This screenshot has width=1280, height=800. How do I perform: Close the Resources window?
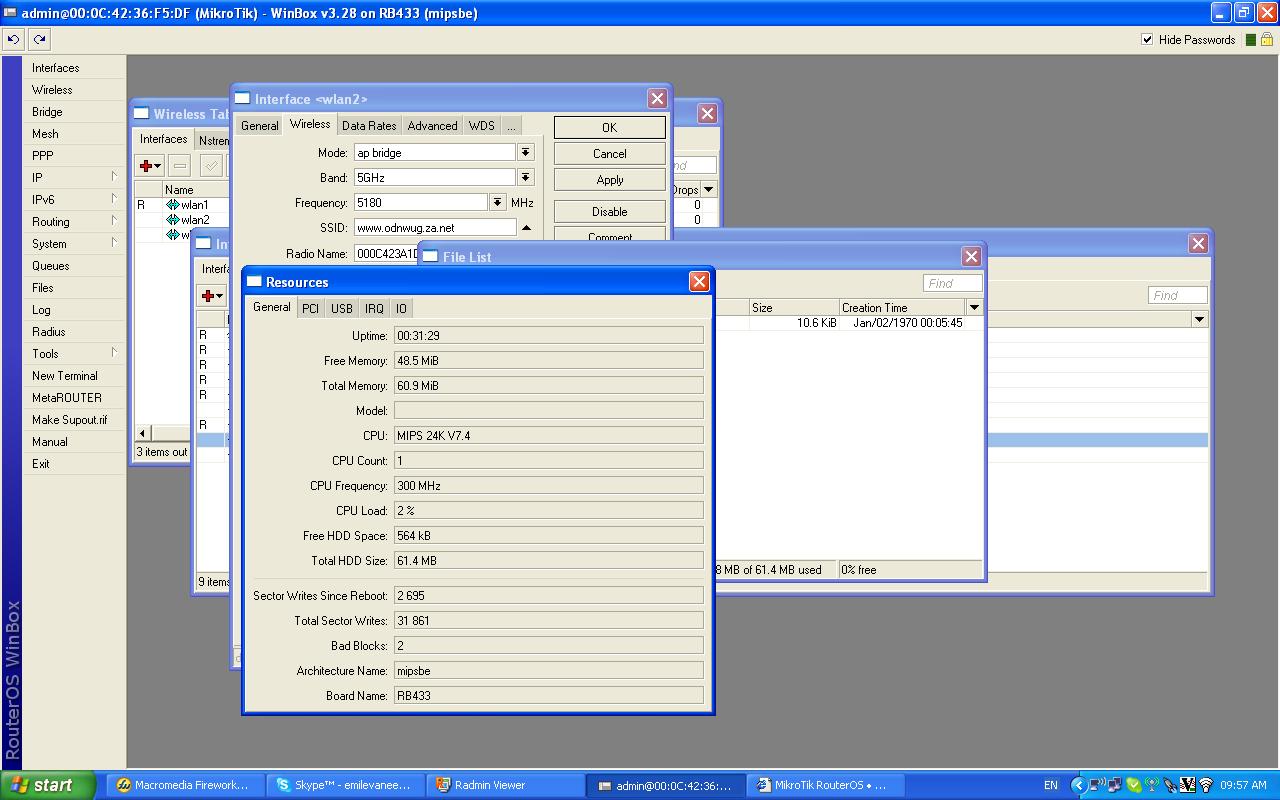click(699, 282)
